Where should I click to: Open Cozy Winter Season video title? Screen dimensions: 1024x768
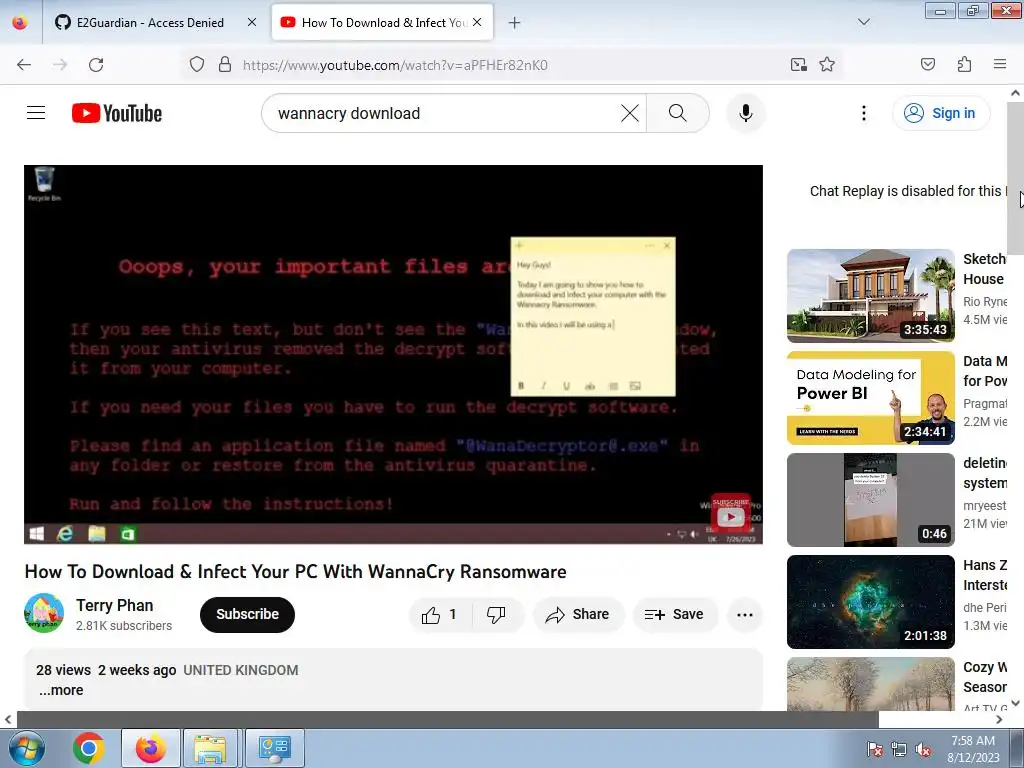click(985, 677)
